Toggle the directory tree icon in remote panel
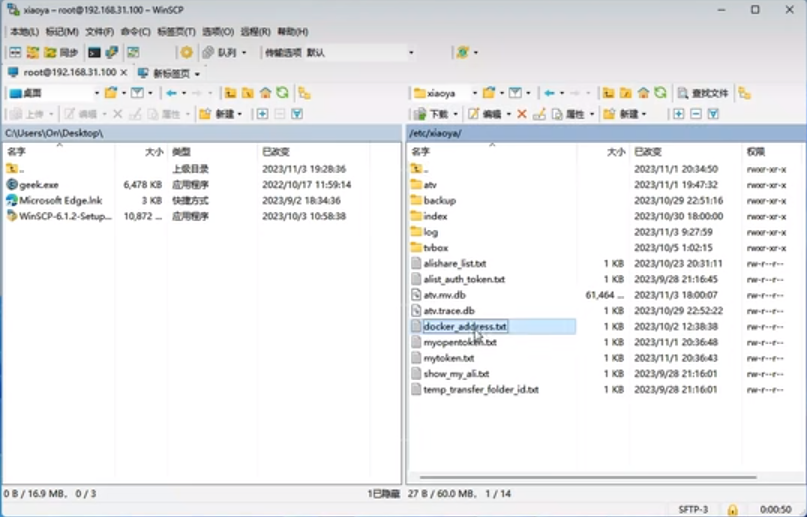 (744, 93)
